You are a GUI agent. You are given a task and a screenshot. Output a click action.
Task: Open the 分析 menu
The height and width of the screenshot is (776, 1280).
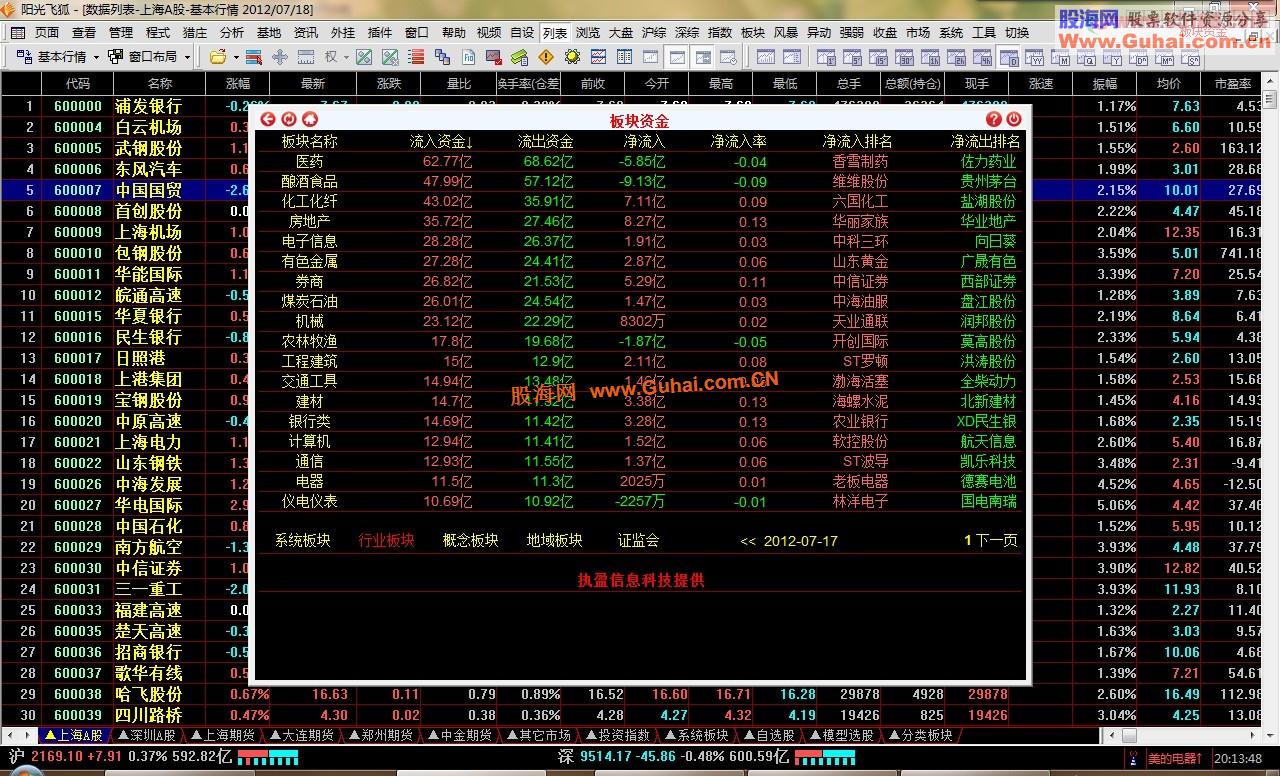(x=232, y=32)
